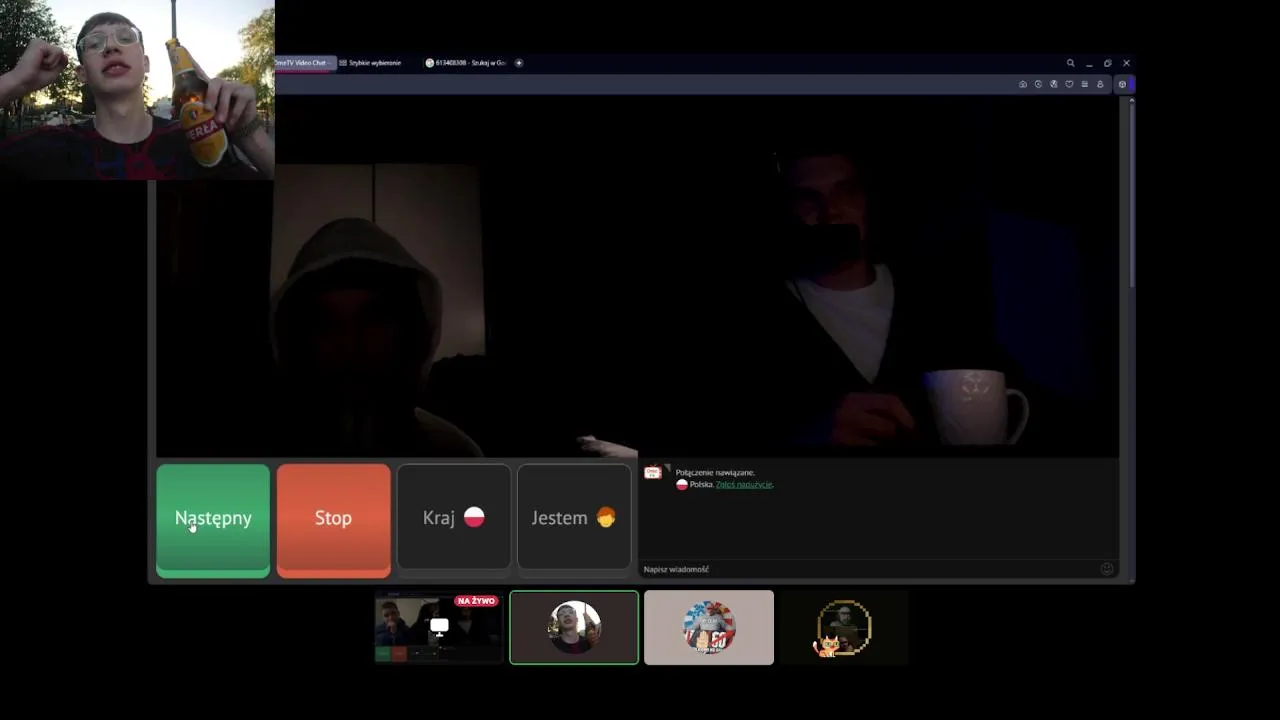Viewport: 1280px width, 720px height.
Task: Focus the Napisz wiadomość message field
Action: click(x=868, y=569)
